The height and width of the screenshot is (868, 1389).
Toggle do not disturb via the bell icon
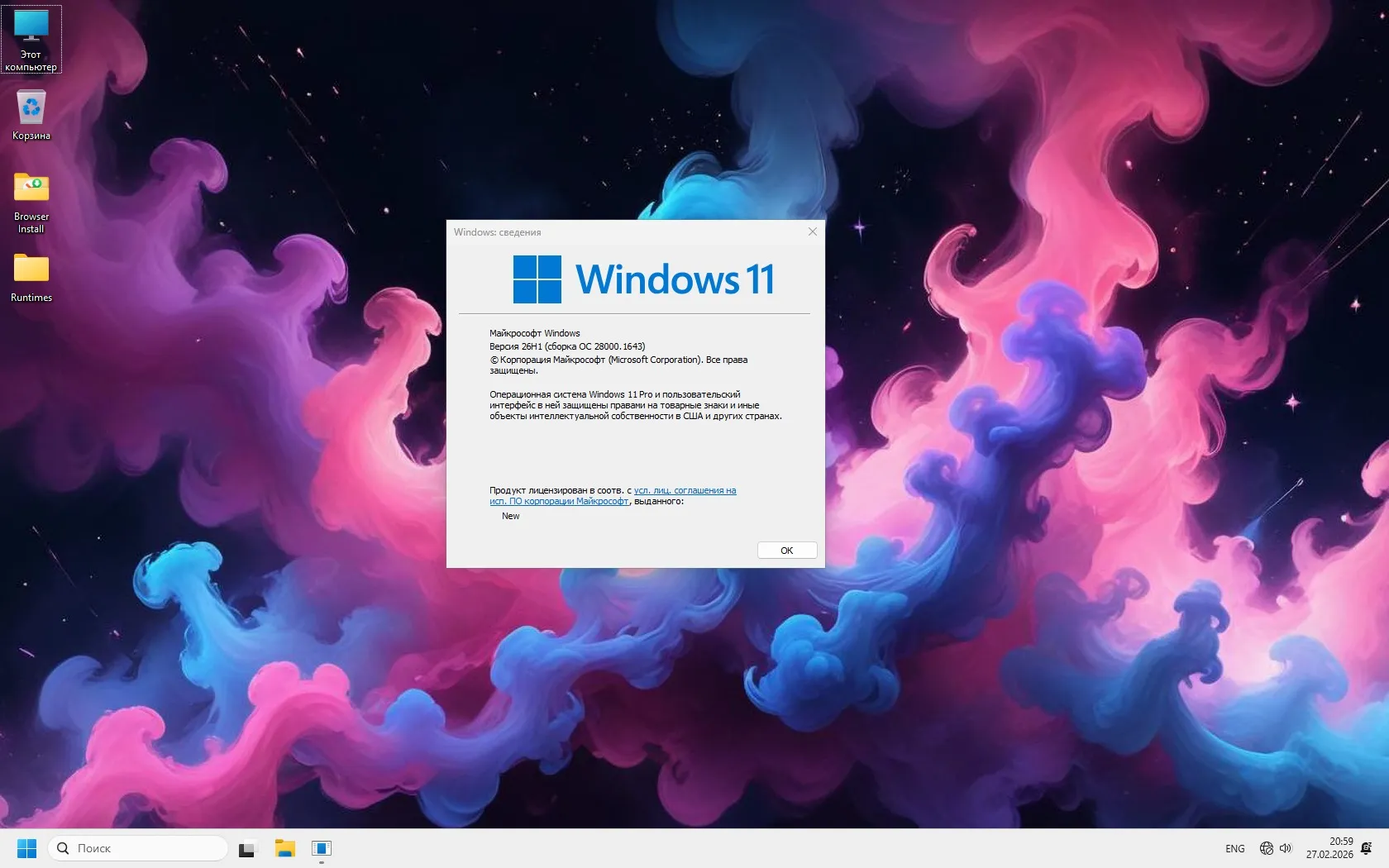(1371, 848)
